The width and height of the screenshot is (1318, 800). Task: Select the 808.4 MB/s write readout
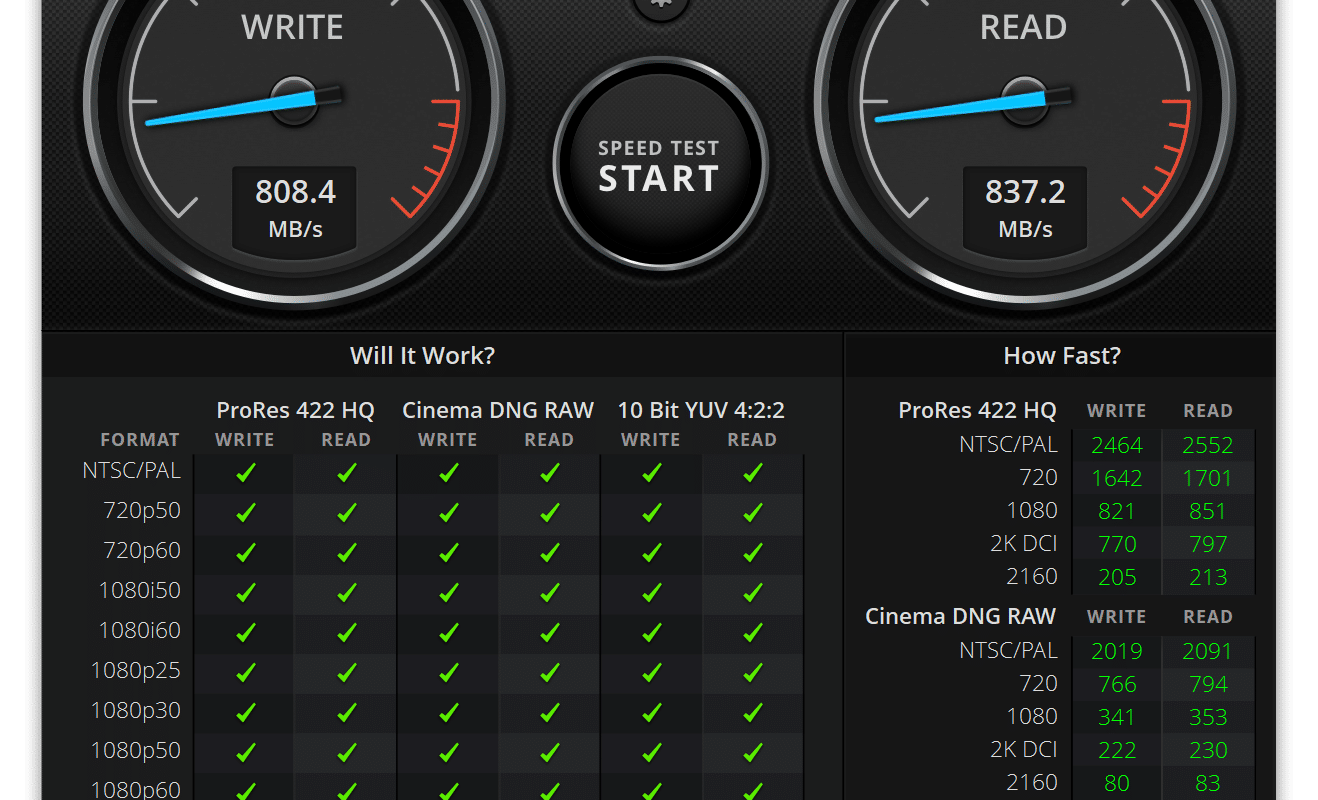coord(295,208)
